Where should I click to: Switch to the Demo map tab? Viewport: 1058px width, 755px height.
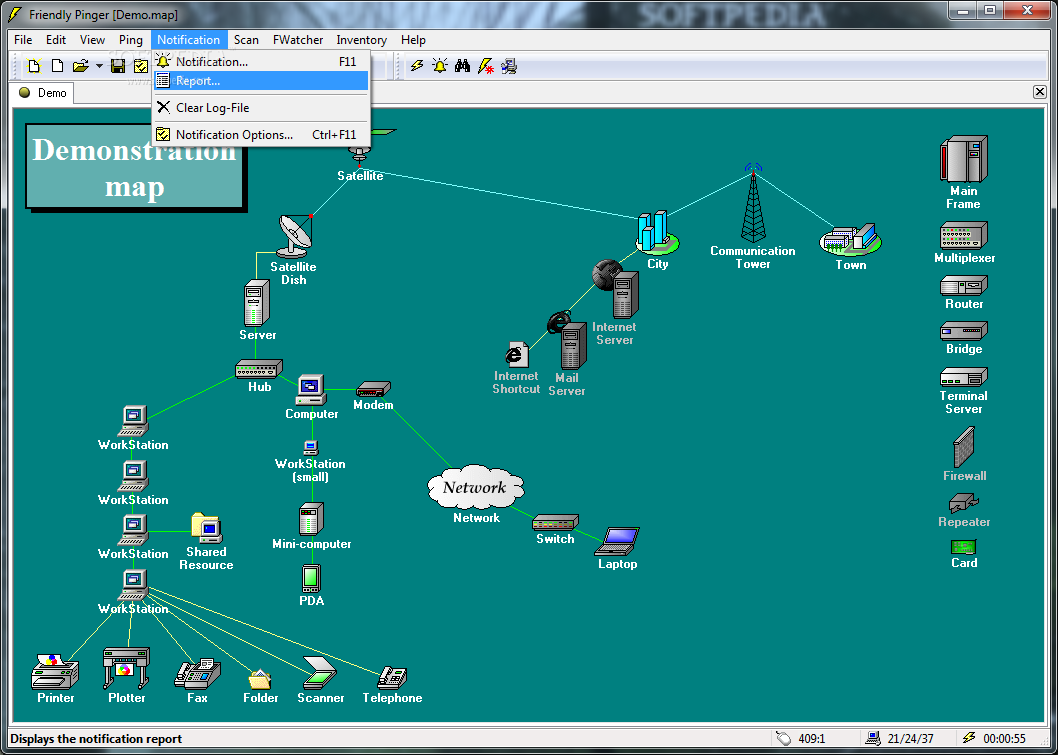click(x=43, y=93)
